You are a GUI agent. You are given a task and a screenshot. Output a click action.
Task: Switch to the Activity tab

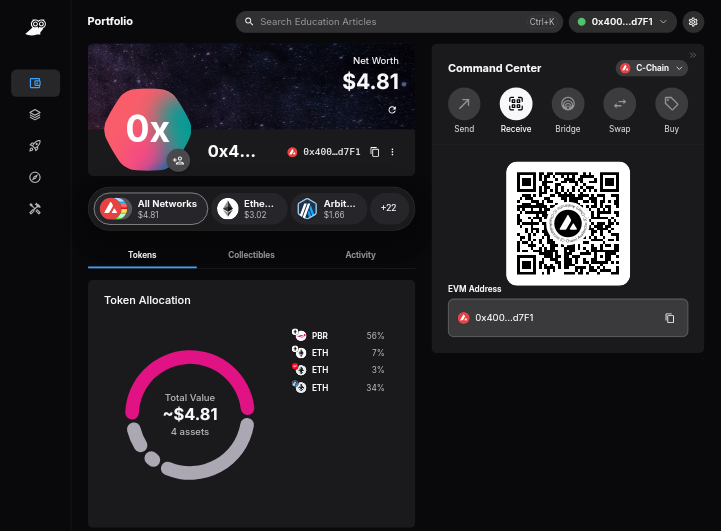tap(360, 255)
